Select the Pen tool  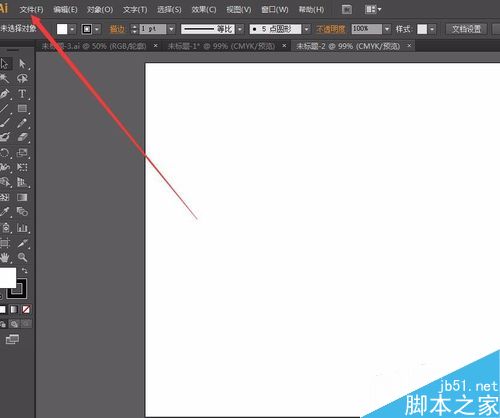5,94
